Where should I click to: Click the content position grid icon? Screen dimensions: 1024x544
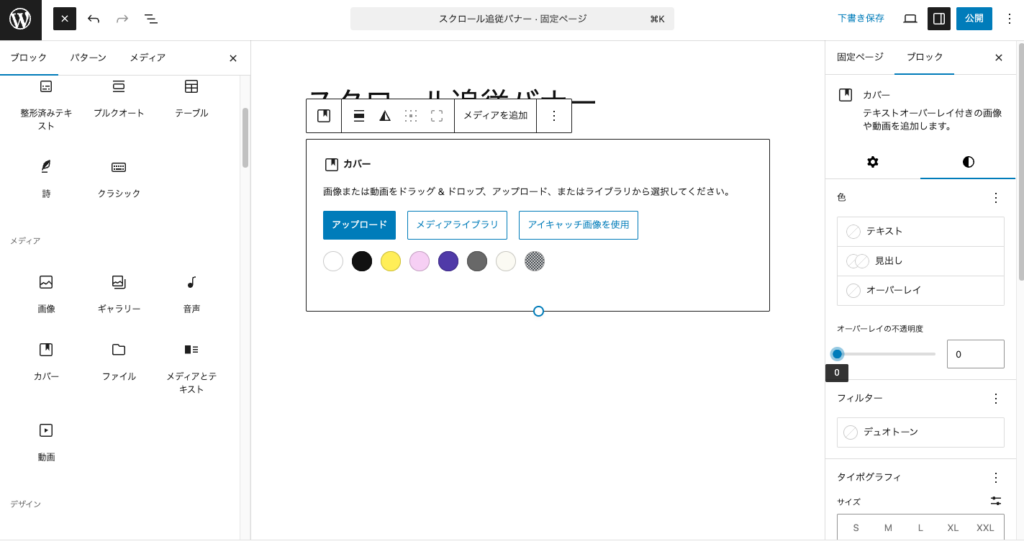coord(411,116)
